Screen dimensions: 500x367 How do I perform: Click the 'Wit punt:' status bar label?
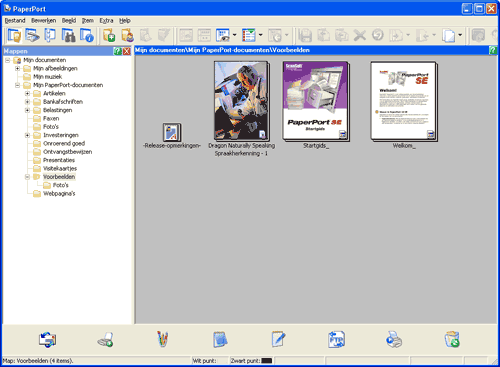pyautogui.click(x=204, y=361)
